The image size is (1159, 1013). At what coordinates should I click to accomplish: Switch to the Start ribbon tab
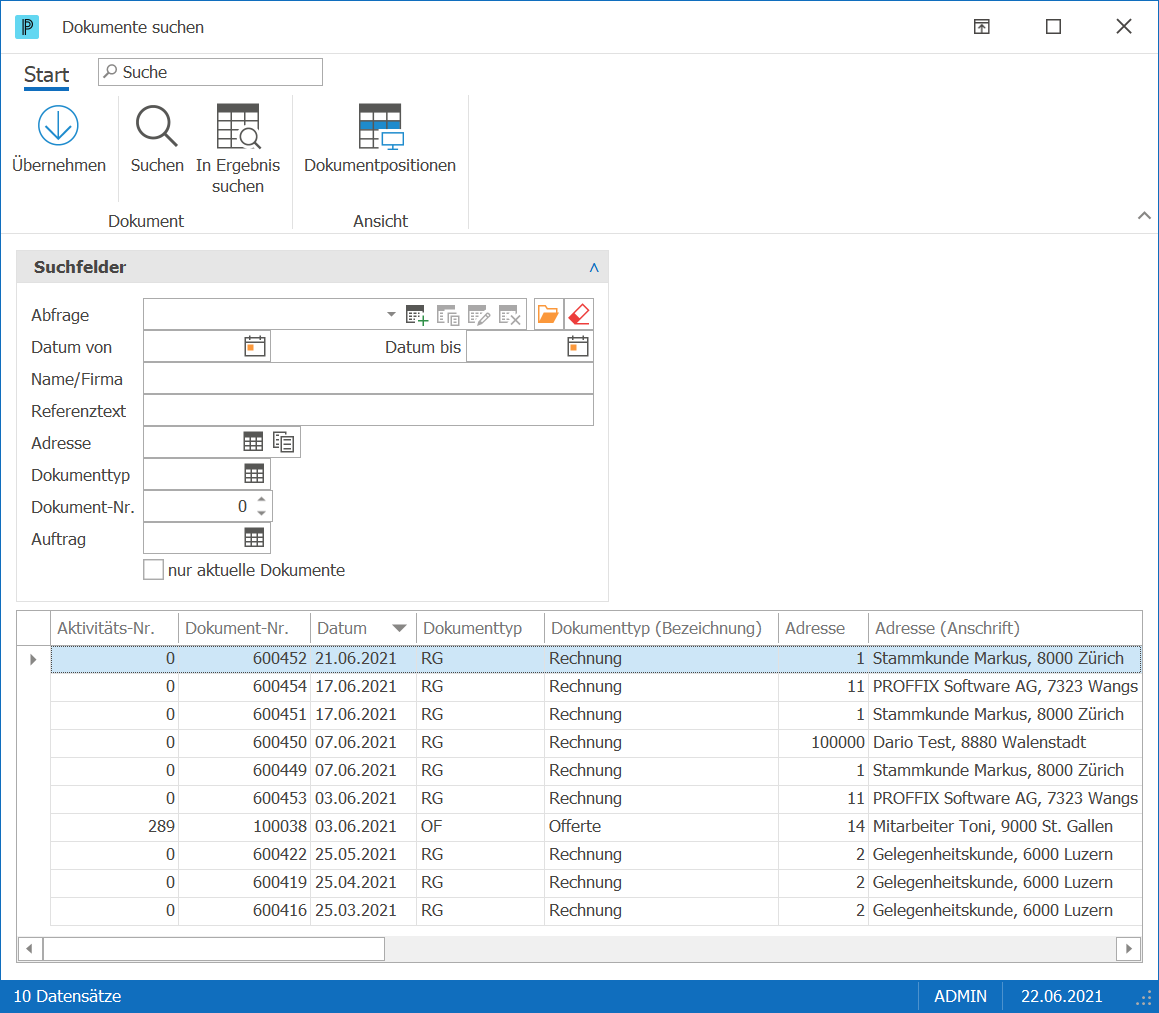(46, 75)
